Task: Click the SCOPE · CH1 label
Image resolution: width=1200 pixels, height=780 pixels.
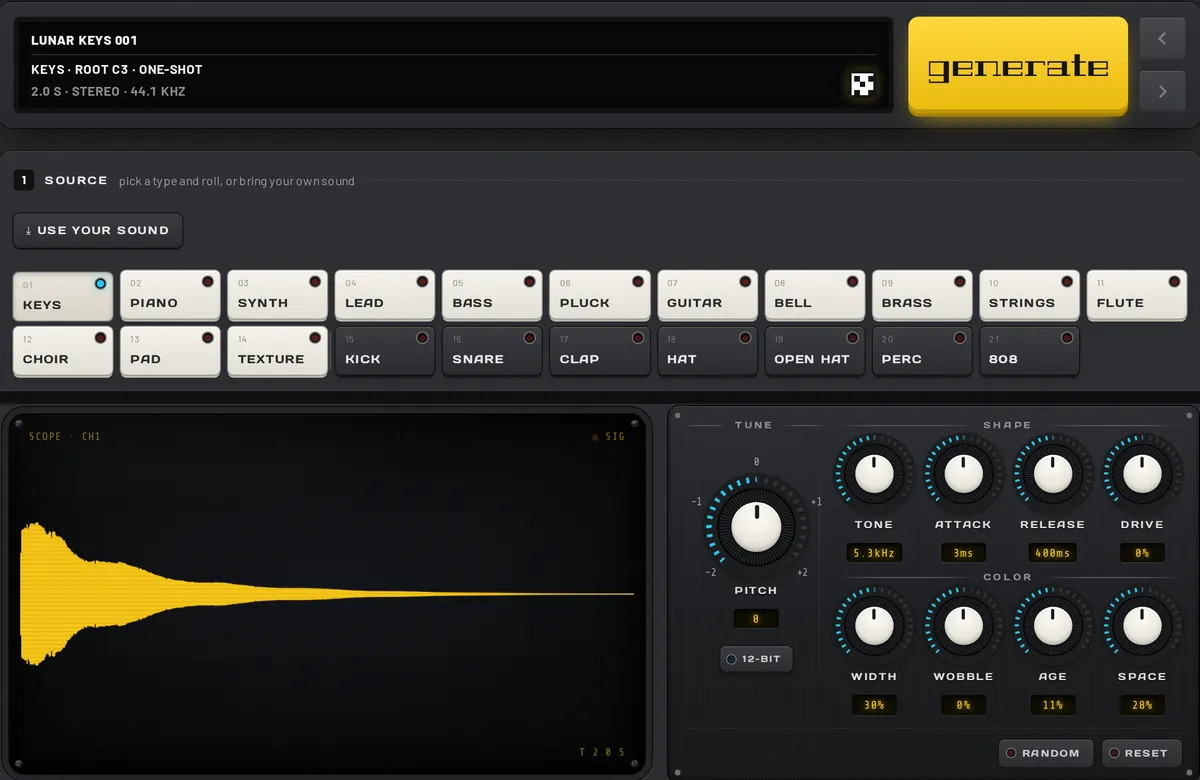Action: pyautogui.click(x=65, y=437)
